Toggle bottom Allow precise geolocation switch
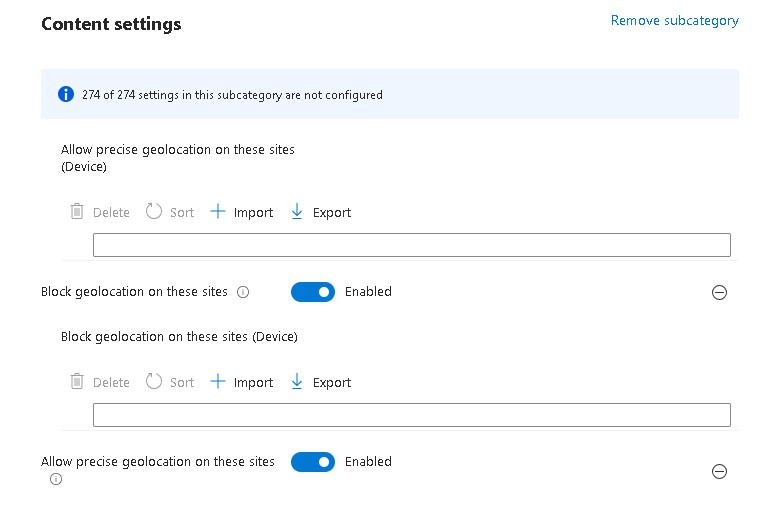 313,462
